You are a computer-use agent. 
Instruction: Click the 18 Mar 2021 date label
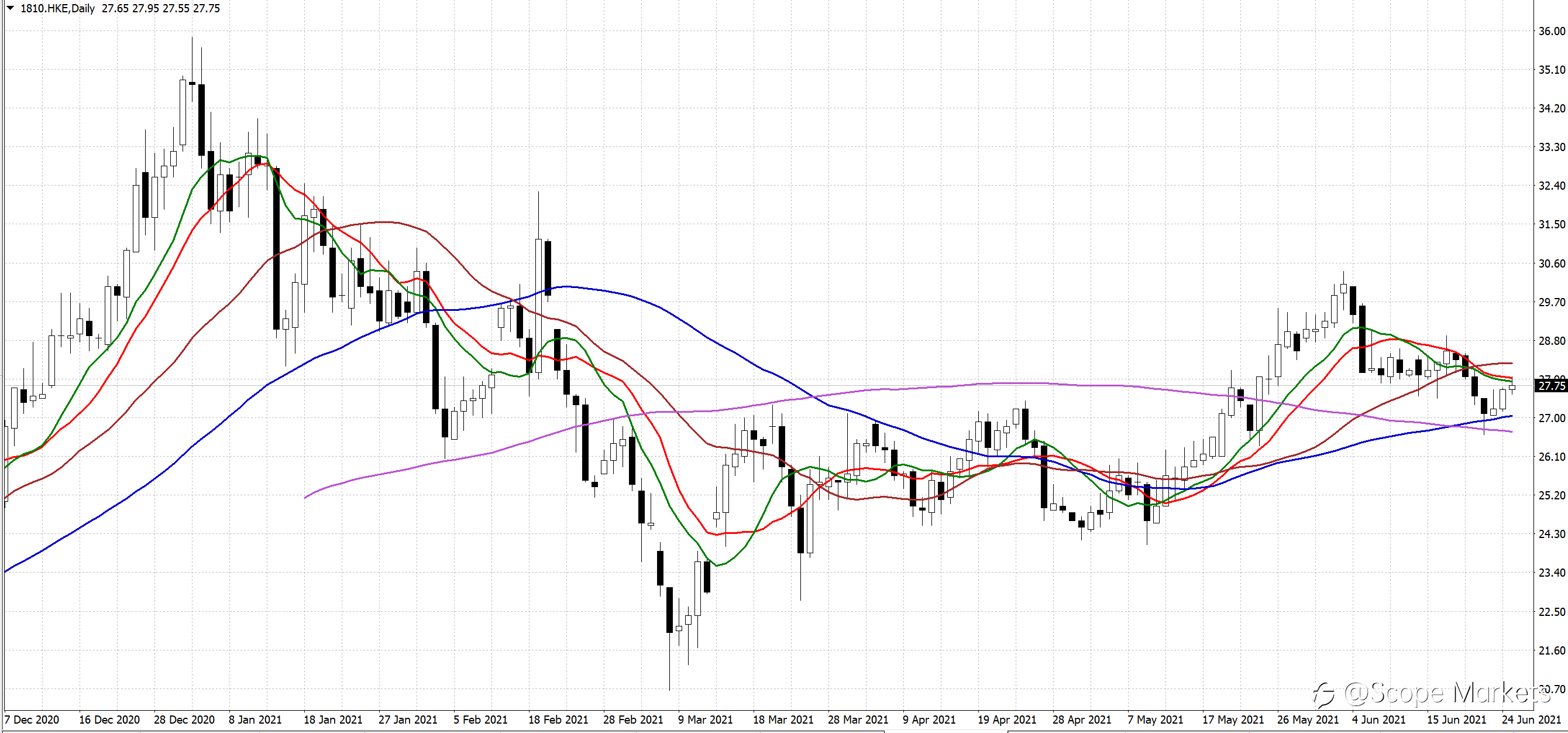click(783, 720)
